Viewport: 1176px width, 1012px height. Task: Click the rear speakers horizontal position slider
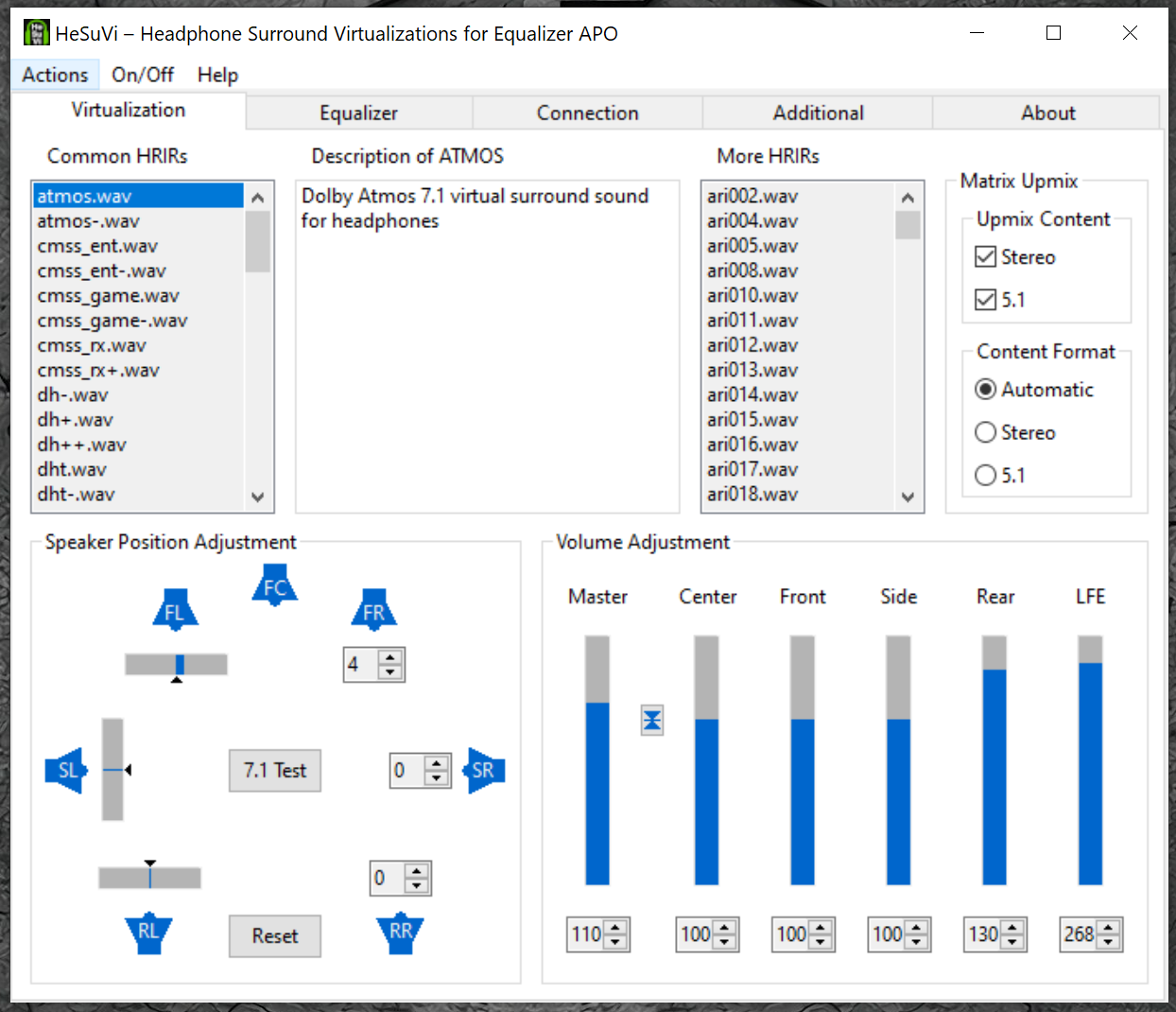pyautogui.click(x=149, y=878)
